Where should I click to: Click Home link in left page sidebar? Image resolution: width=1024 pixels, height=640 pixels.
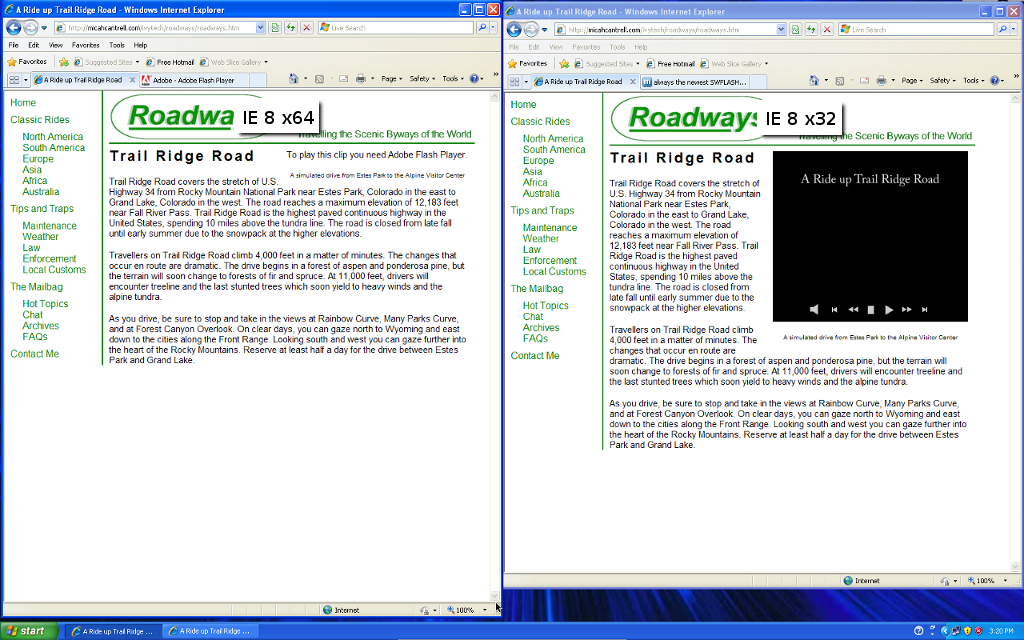(x=23, y=103)
